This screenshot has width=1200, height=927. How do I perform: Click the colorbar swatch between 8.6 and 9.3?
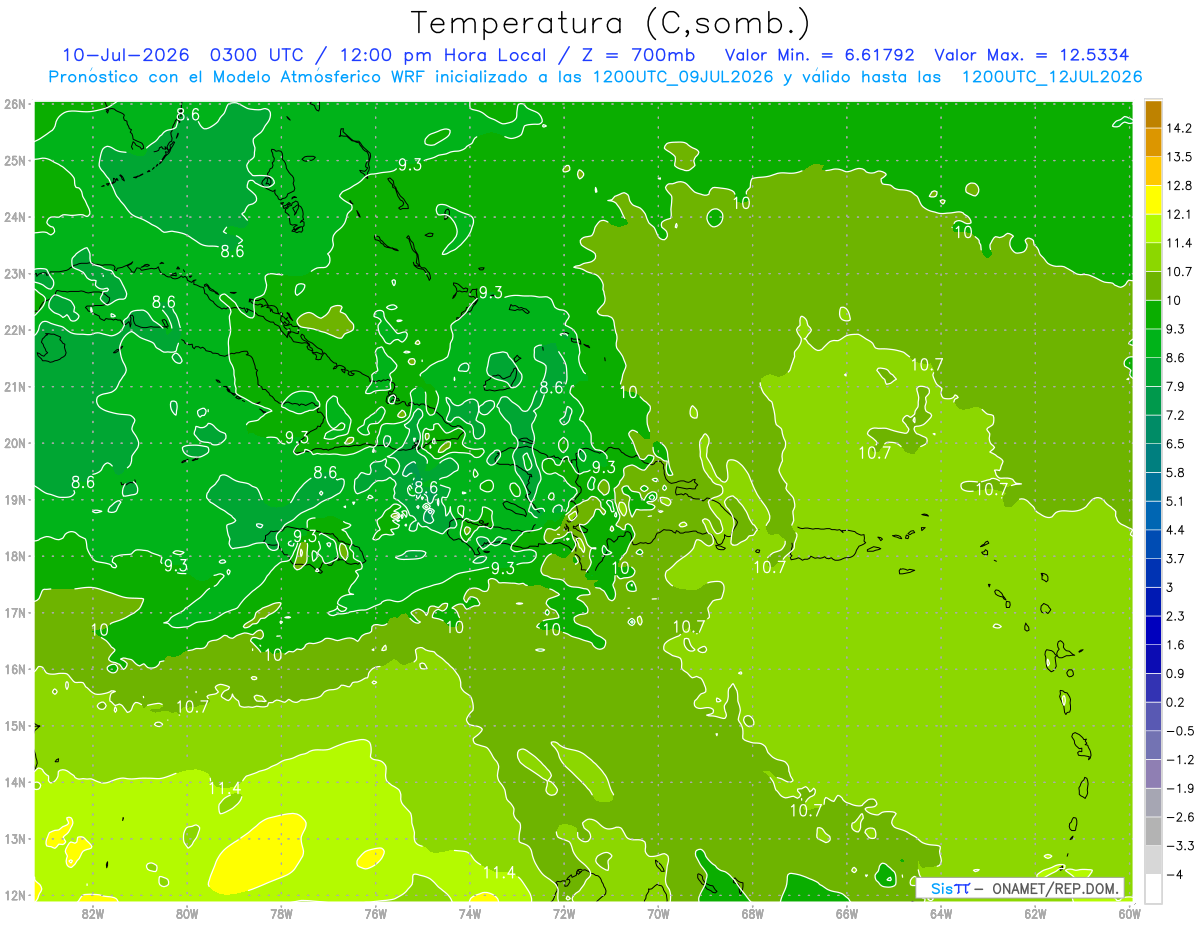click(x=1154, y=343)
